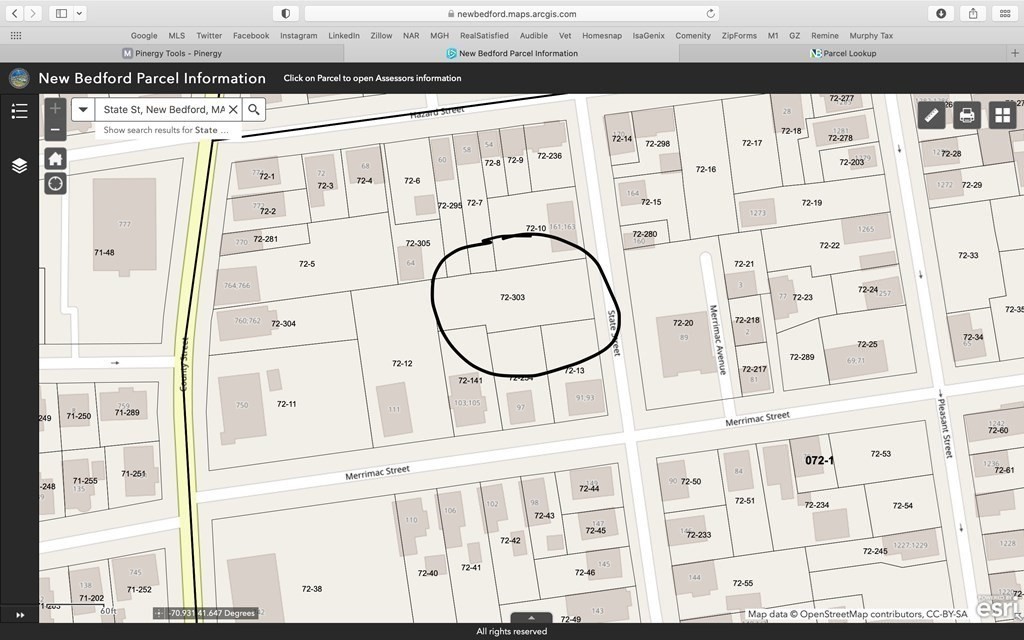The image size is (1024, 640).
Task: Expand the sidebar with double-arrow button
Action: click(19, 614)
